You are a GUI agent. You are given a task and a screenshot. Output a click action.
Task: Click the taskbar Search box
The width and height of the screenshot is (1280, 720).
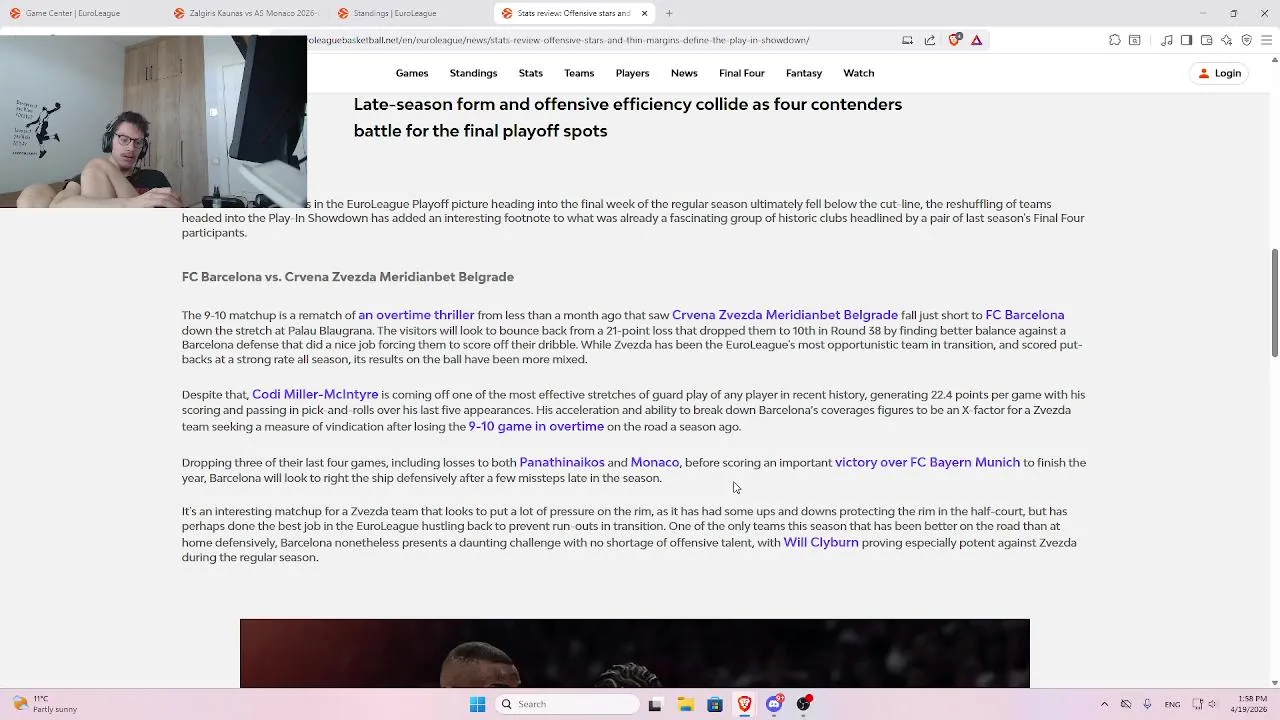coord(568,704)
